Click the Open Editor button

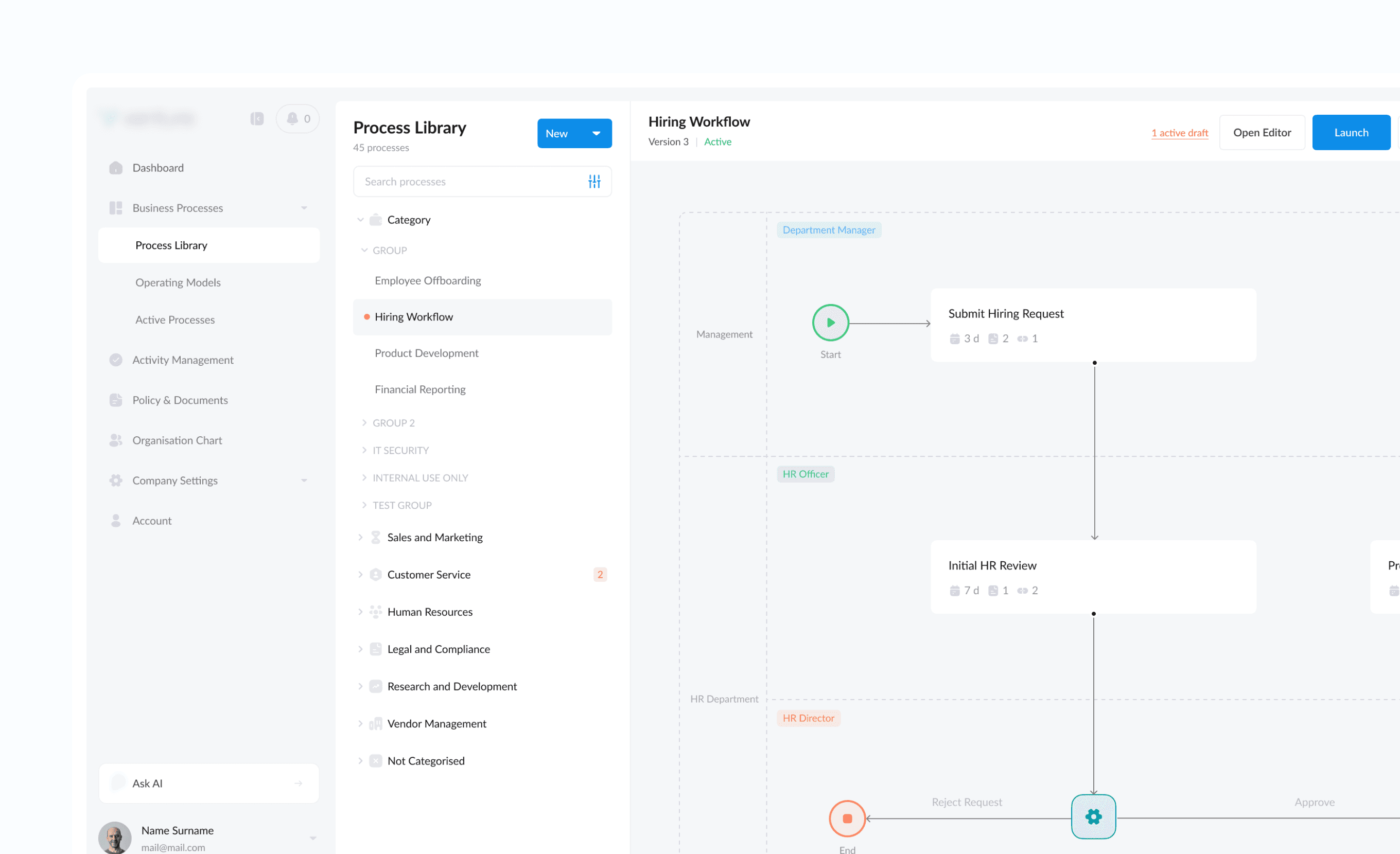click(1262, 133)
